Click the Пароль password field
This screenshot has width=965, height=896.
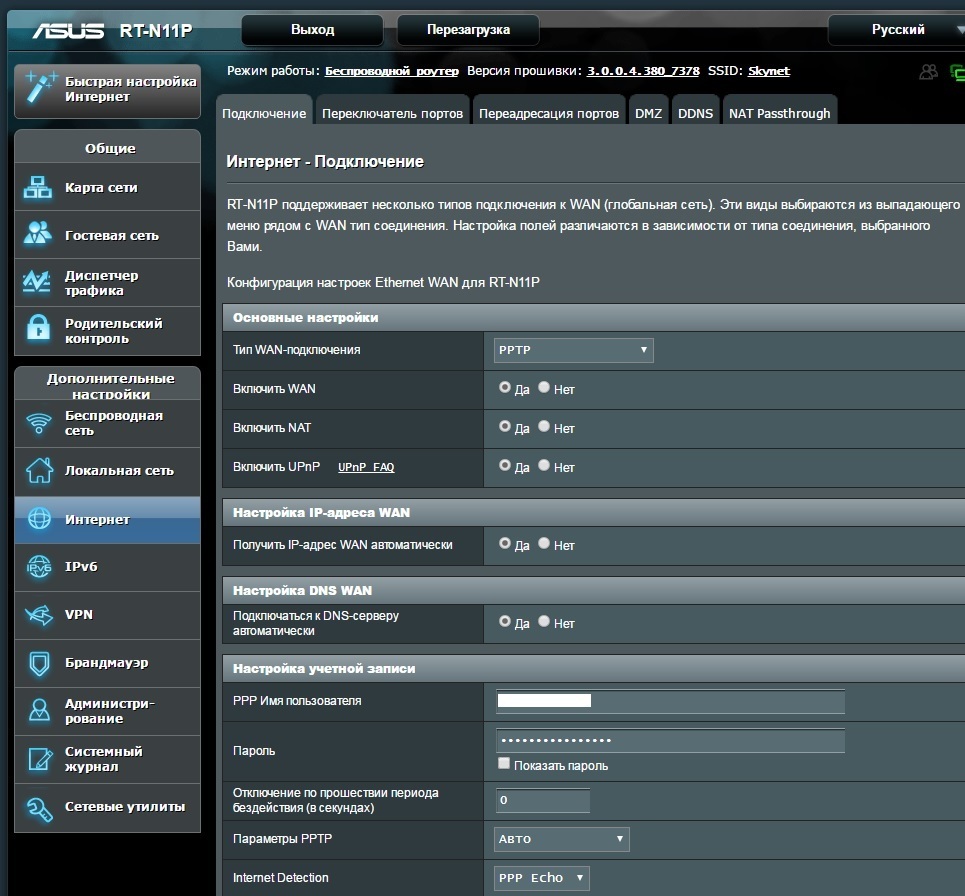[670, 740]
